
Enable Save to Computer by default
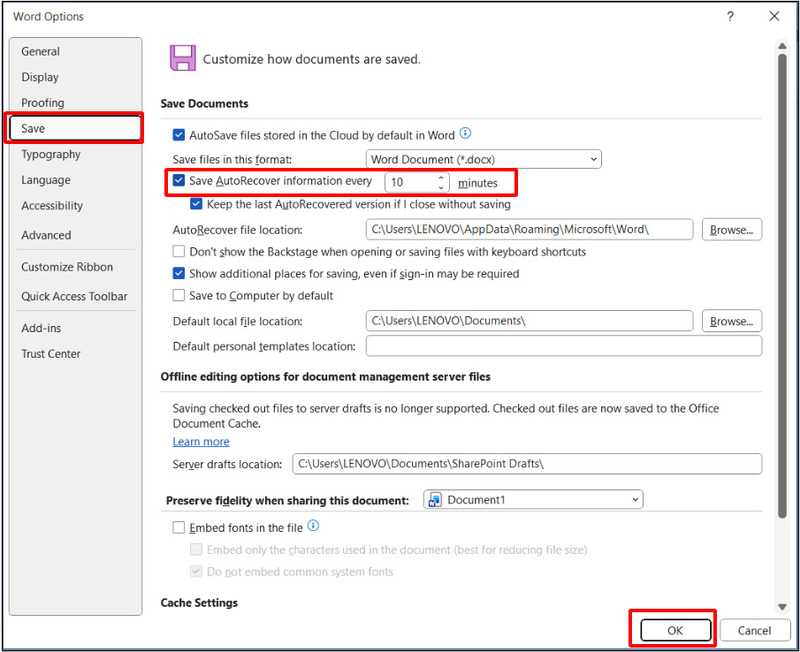(x=179, y=296)
